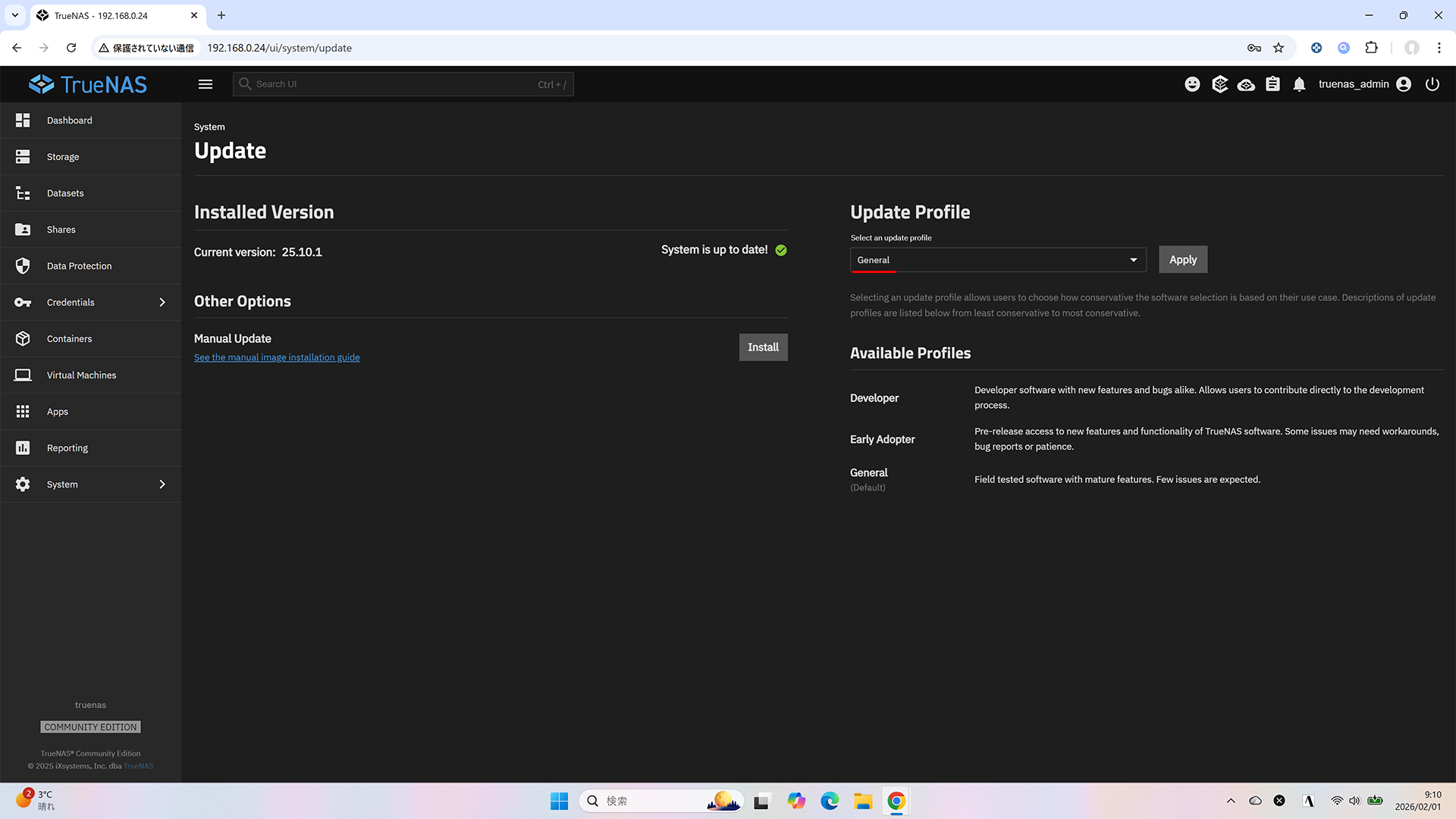The image size is (1456, 819).
Task: Expand the System menu chevron
Action: tap(162, 485)
